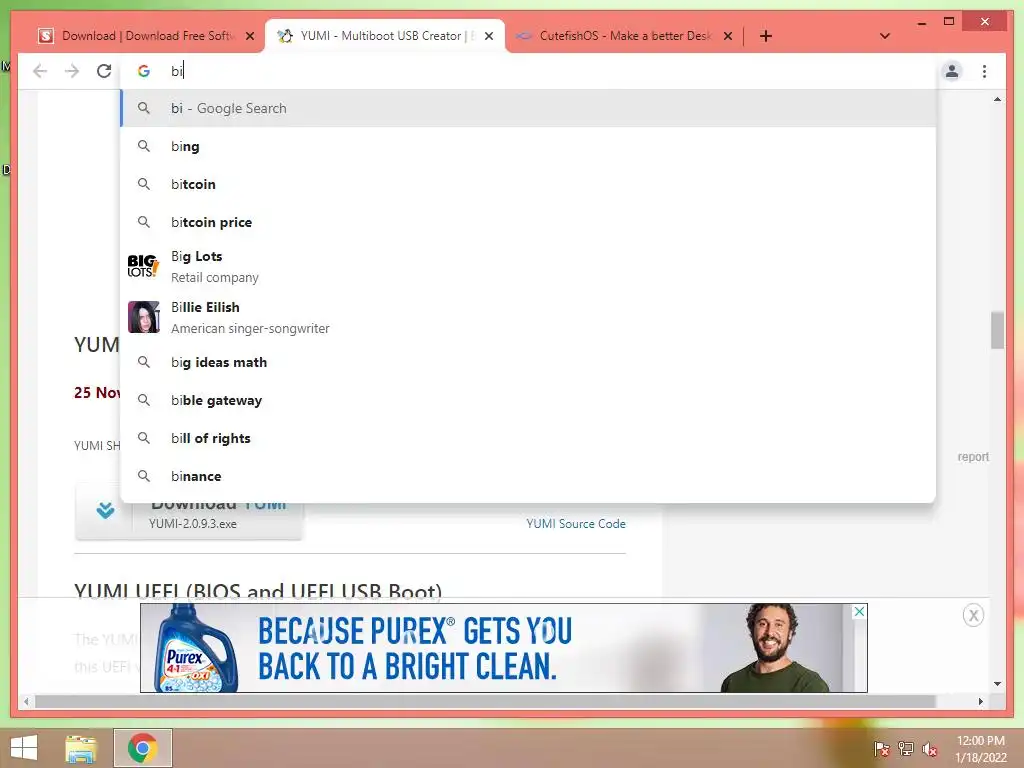
Task: Click the magnifier icon beside "bing"
Action: coord(144,146)
